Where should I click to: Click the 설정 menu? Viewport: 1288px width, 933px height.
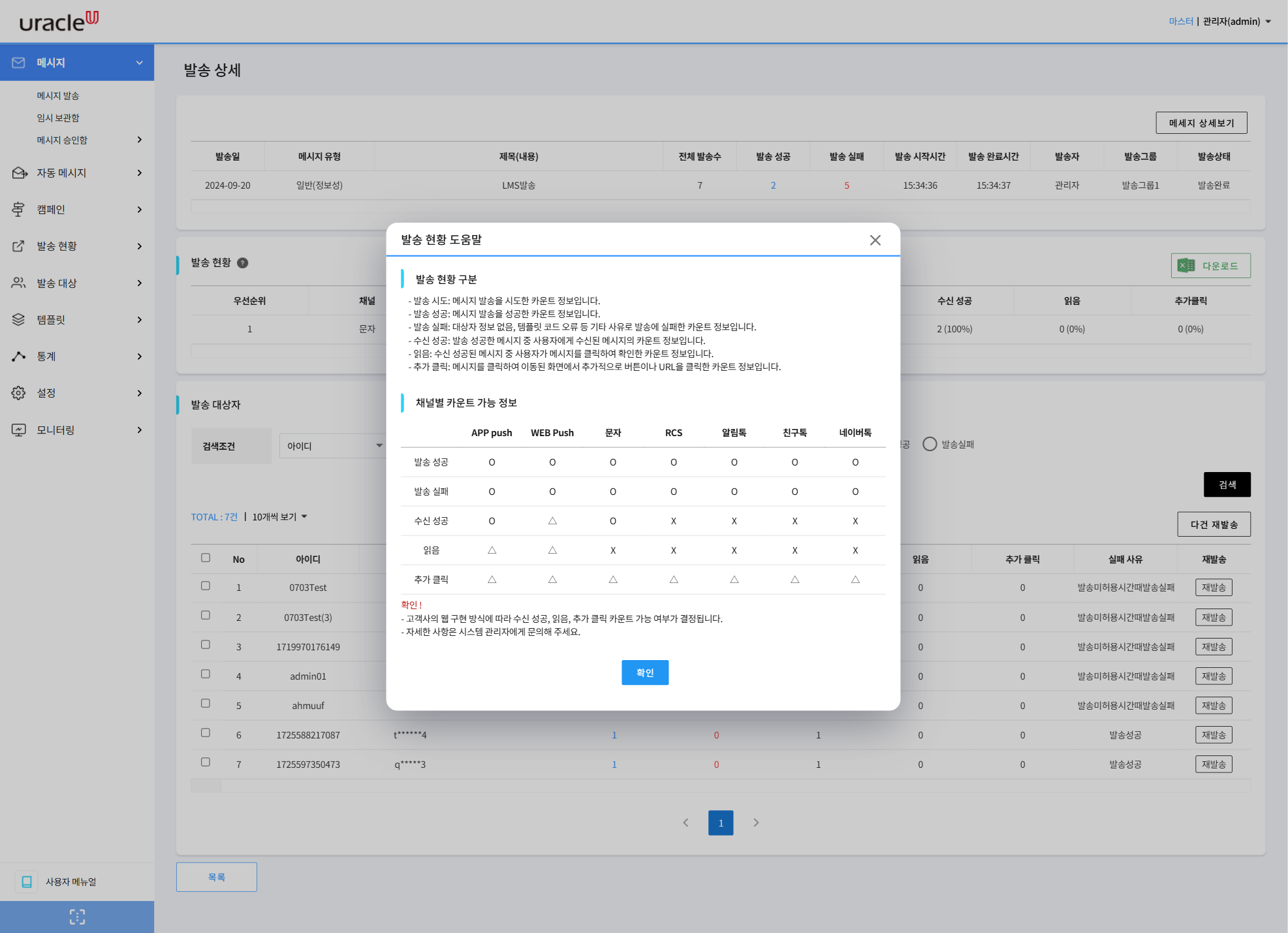[x=77, y=393]
